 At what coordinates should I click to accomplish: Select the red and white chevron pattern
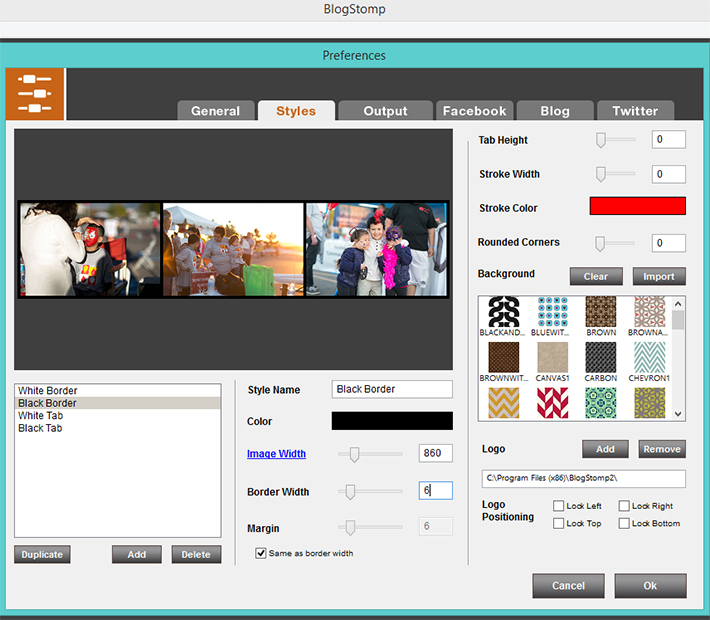tap(552, 403)
